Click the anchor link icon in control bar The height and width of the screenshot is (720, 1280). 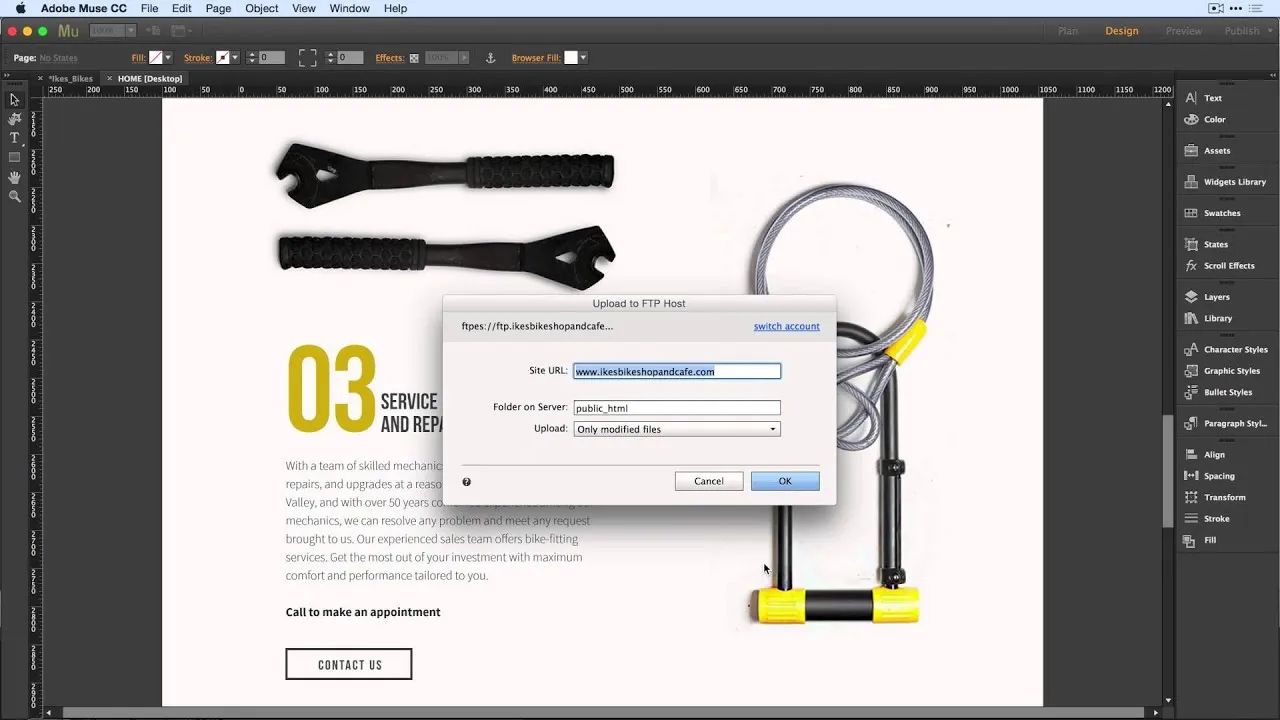490,58
